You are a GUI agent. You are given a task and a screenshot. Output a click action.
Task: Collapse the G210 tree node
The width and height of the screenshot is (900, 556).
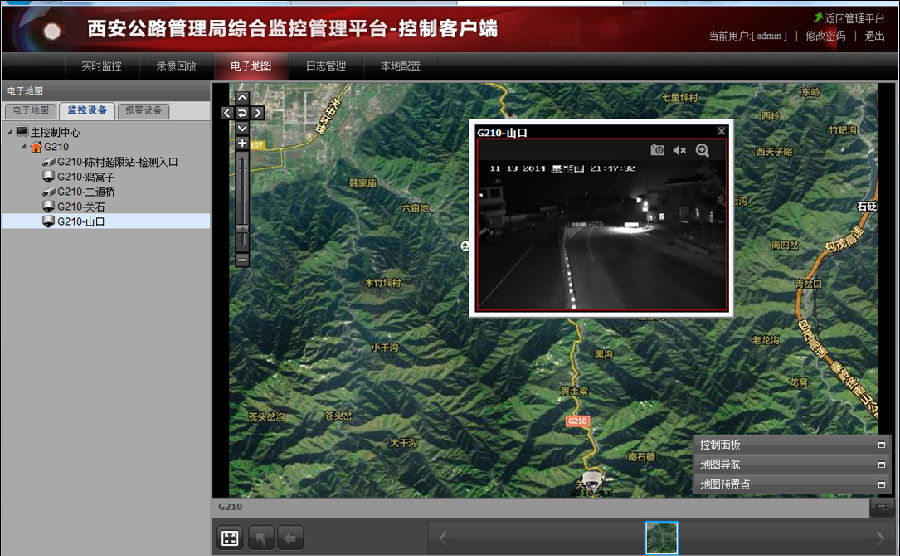(x=24, y=147)
